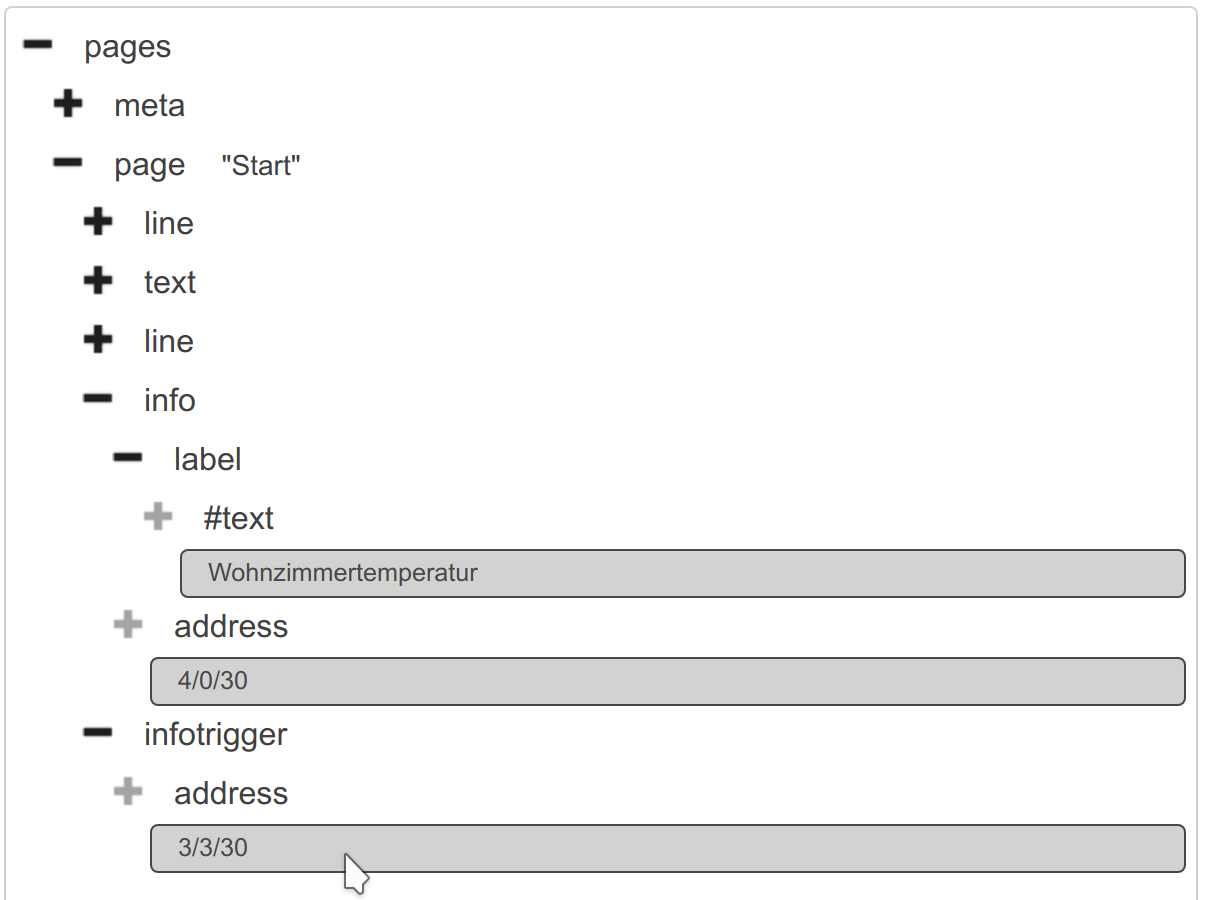Screen dimensions: 1210x900
Task: Select the pages root label
Action: click(128, 47)
